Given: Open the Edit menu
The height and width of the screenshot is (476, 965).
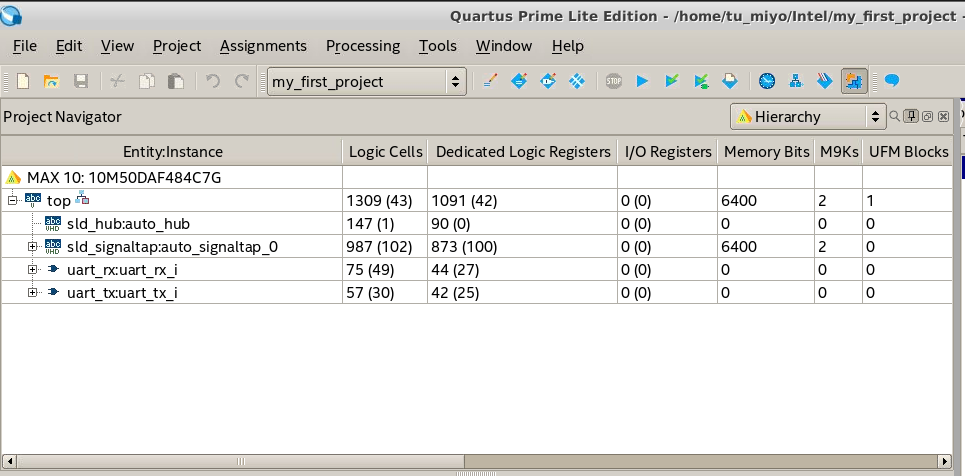Looking at the screenshot, I should [x=69, y=46].
